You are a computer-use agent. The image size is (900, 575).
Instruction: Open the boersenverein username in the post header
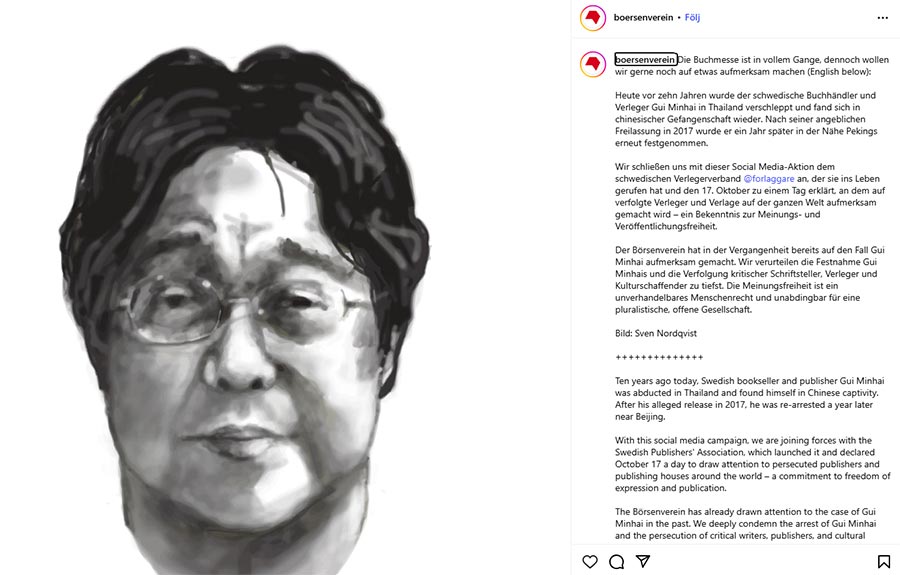click(x=643, y=17)
